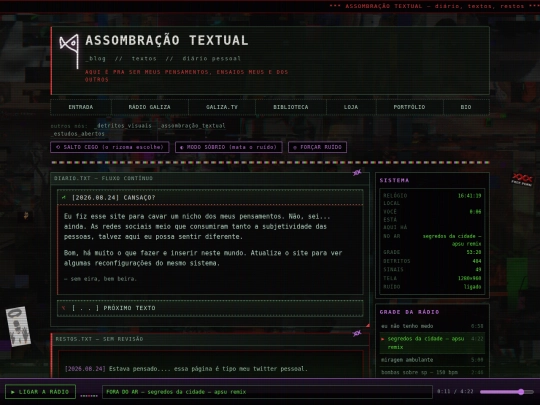This screenshot has height=405, width=540.
Task: Adjust the radio volume slider
Action: point(507,392)
